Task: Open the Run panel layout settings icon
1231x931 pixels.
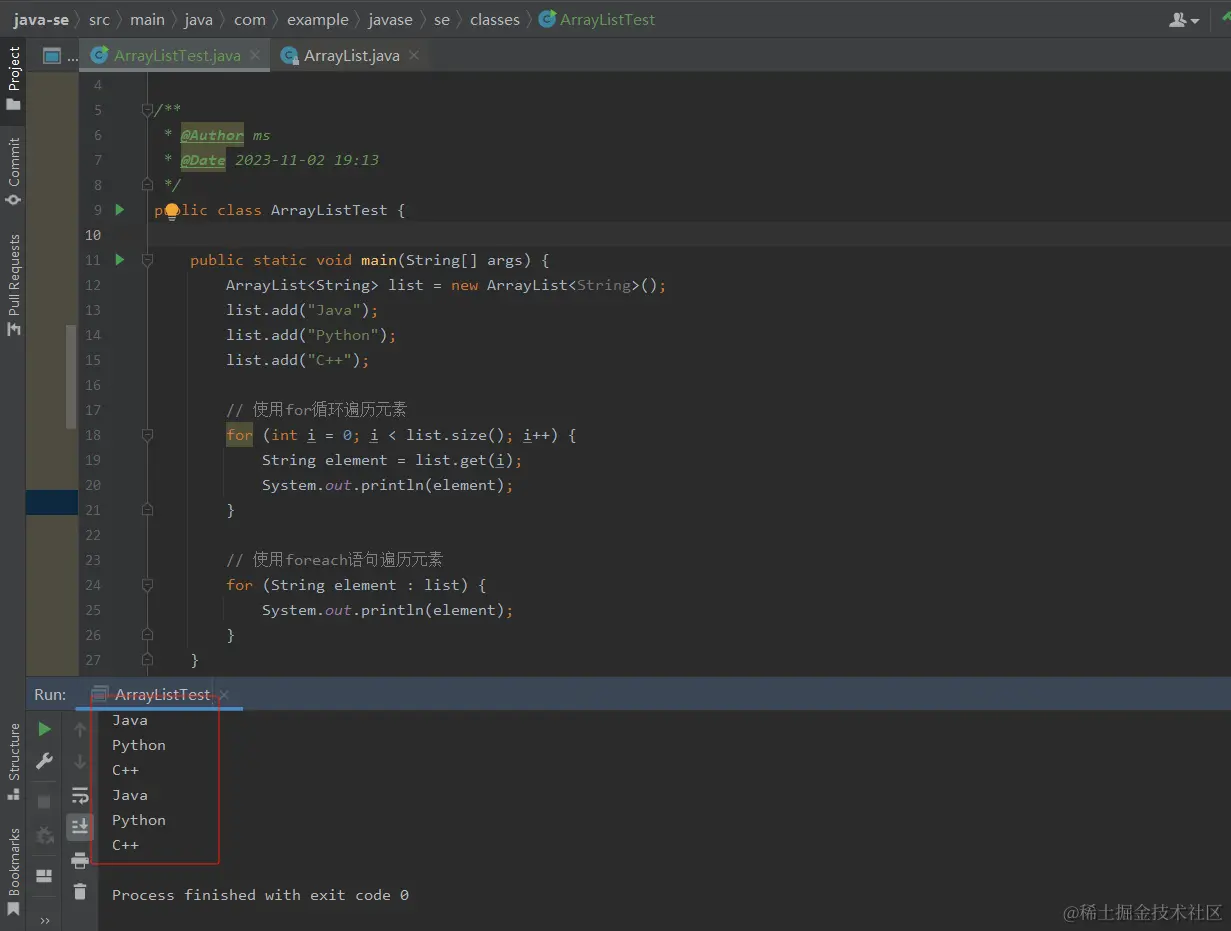Action: point(44,876)
